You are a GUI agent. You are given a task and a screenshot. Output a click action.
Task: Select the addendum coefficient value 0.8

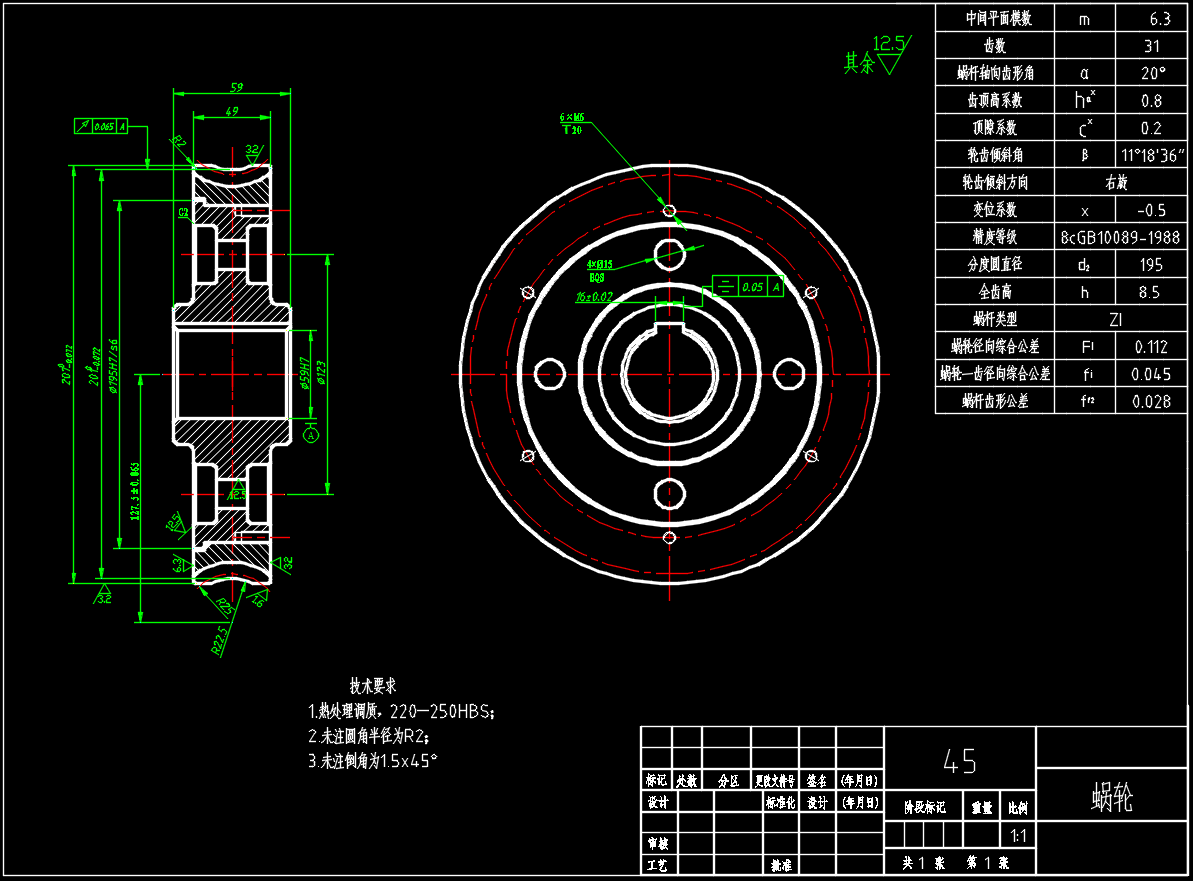[1151, 101]
